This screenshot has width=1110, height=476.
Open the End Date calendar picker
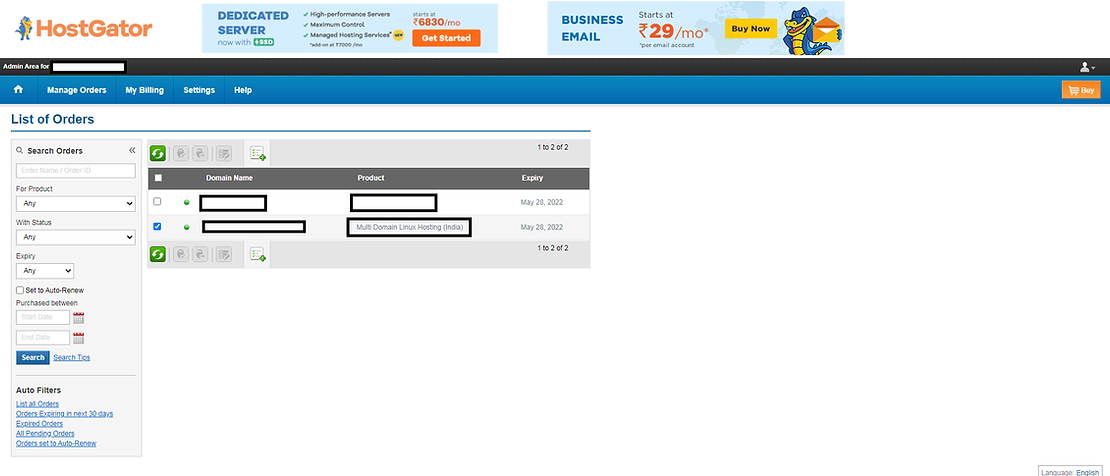point(79,338)
